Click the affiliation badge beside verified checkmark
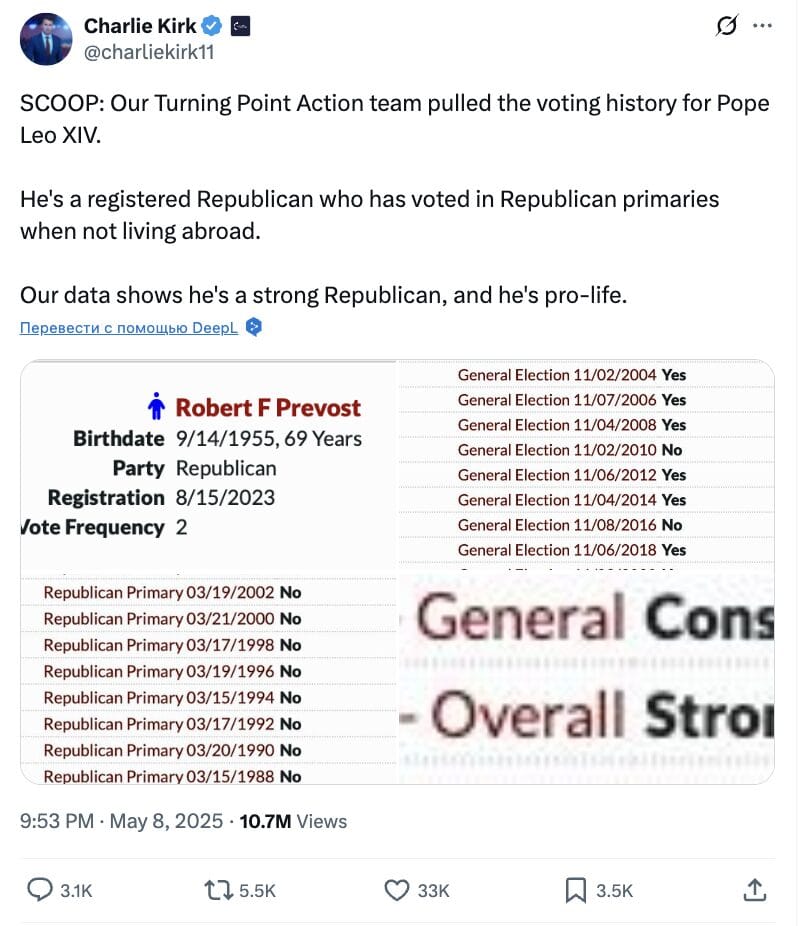798x926 pixels. pos(240,26)
